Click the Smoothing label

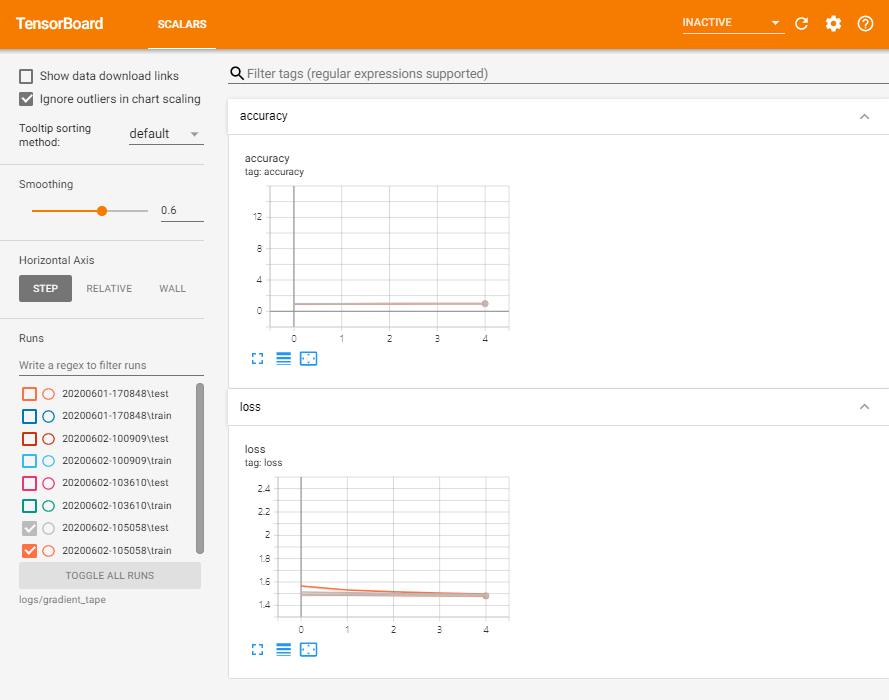coord(46,184)
